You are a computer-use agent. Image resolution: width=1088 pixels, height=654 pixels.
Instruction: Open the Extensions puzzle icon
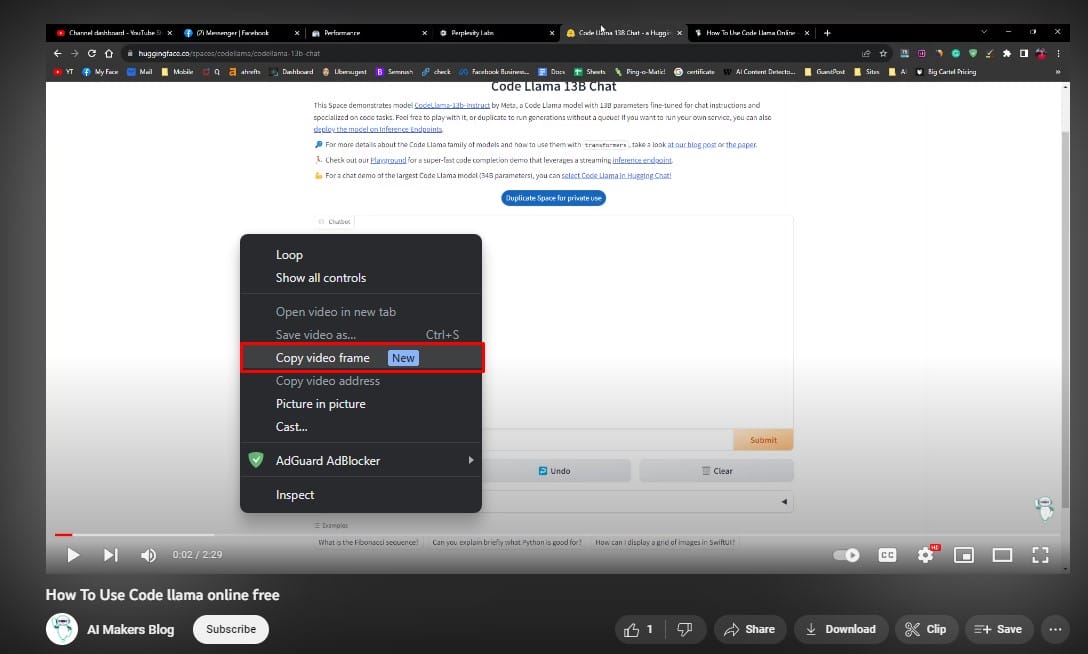click(1007, 53)
